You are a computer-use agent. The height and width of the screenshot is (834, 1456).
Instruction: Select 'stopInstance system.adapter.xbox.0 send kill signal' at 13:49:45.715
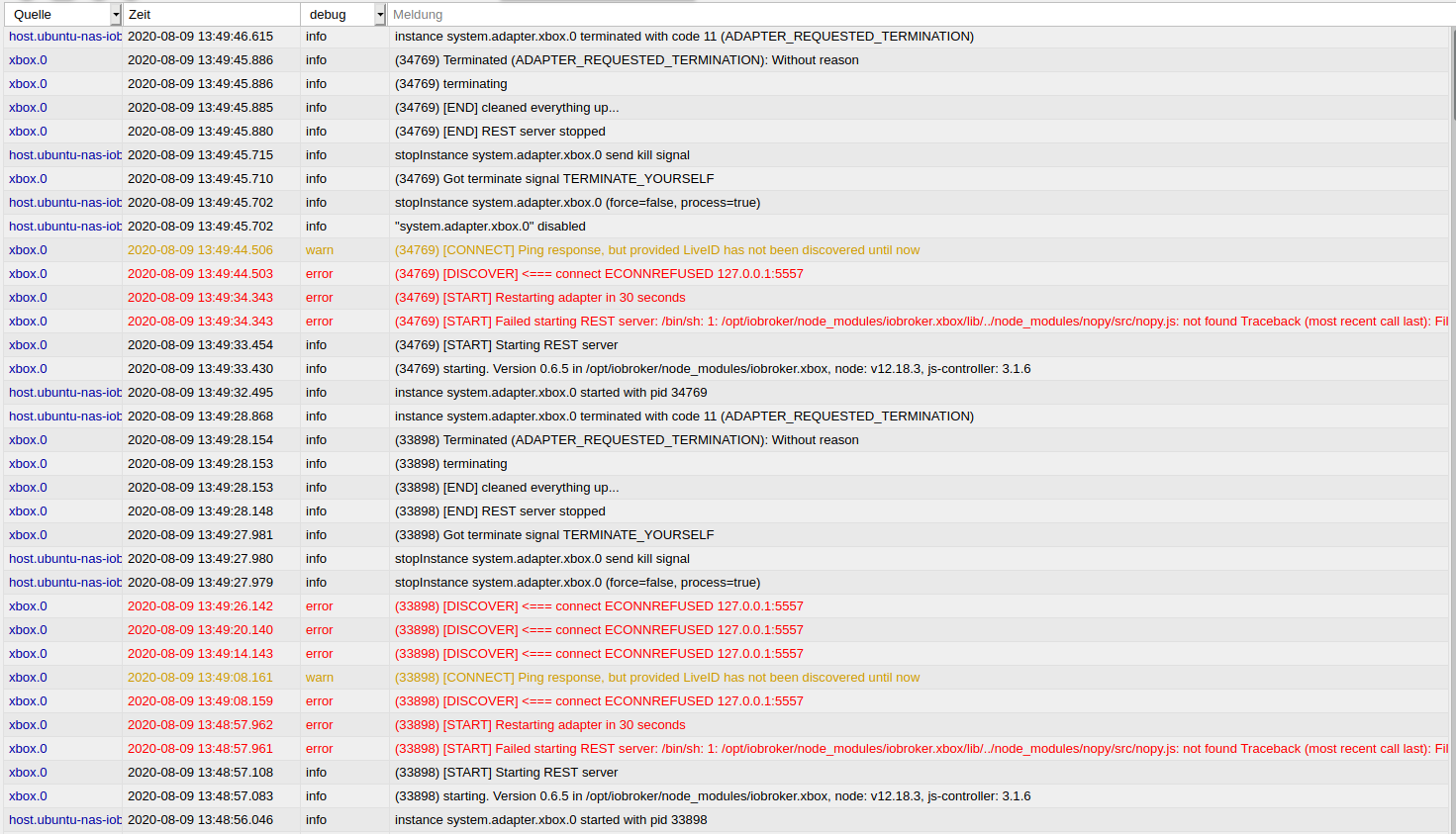pos(542,155)
